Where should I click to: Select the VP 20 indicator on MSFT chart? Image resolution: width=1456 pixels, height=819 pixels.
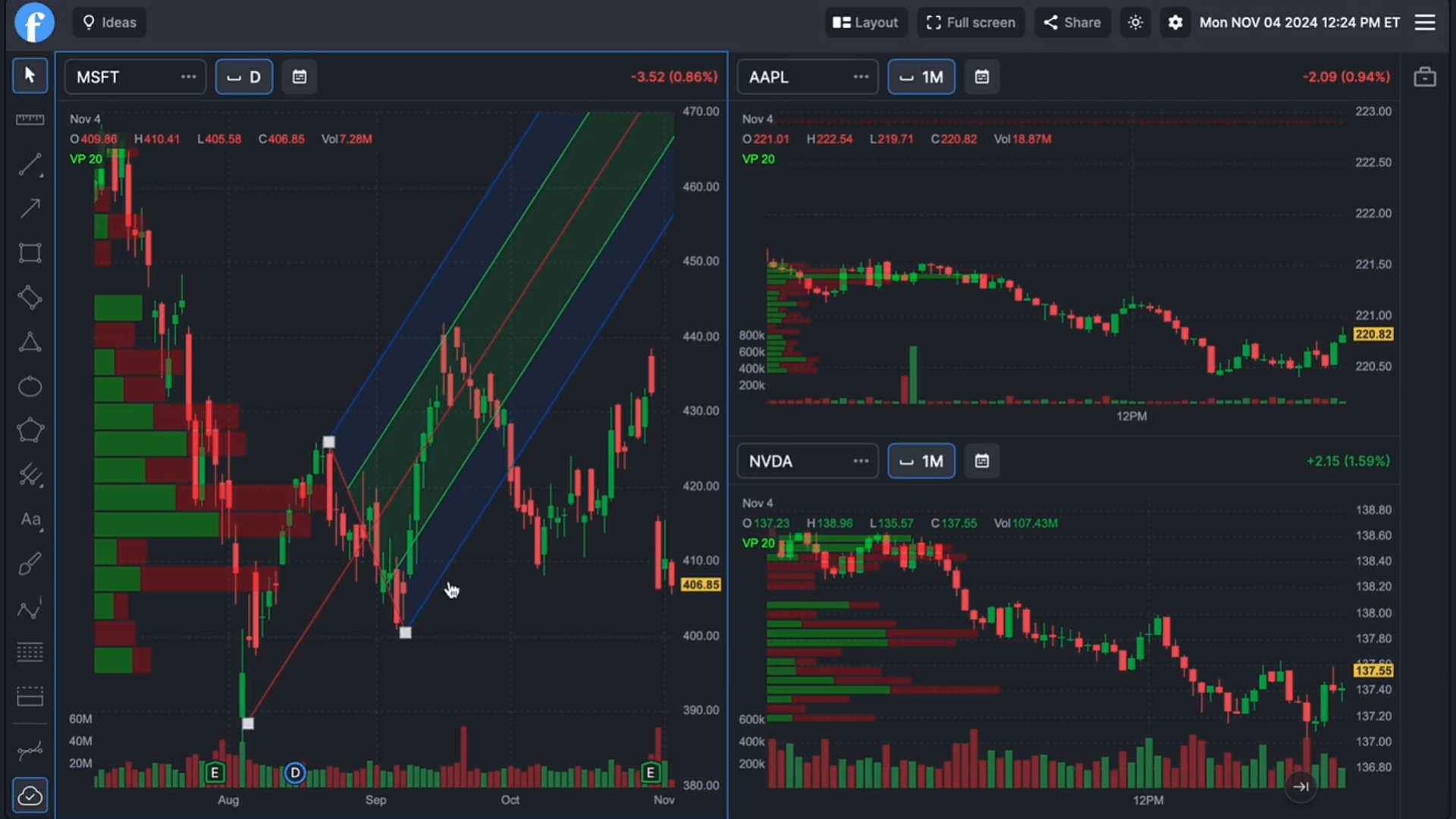(86, 159)
